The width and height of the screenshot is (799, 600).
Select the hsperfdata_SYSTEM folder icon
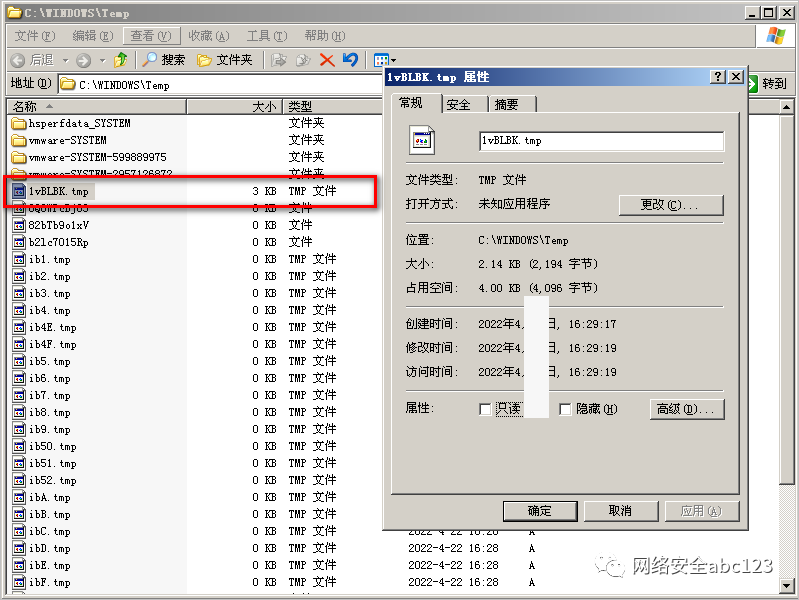[x=18, y=123]
